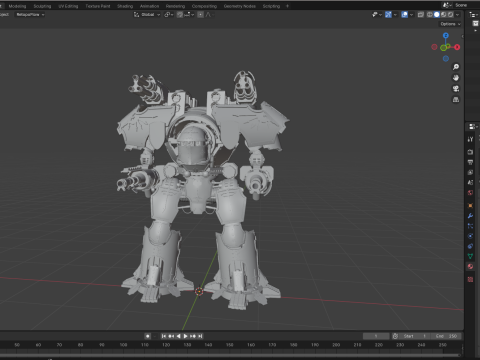The image size is (480, 360).
Task: Open the Modeling workspace tab
Action: (17, 6)
